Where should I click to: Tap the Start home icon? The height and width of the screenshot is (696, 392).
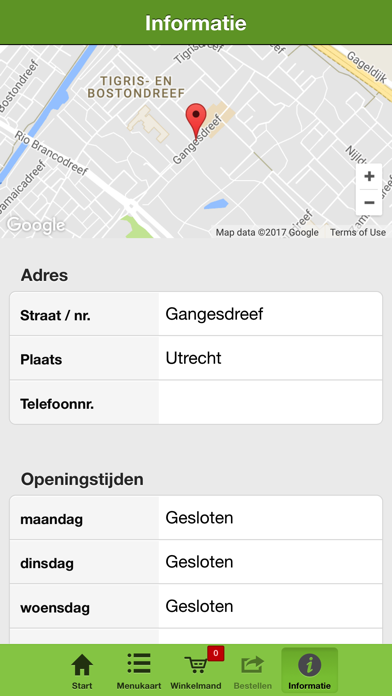[82, 665]
